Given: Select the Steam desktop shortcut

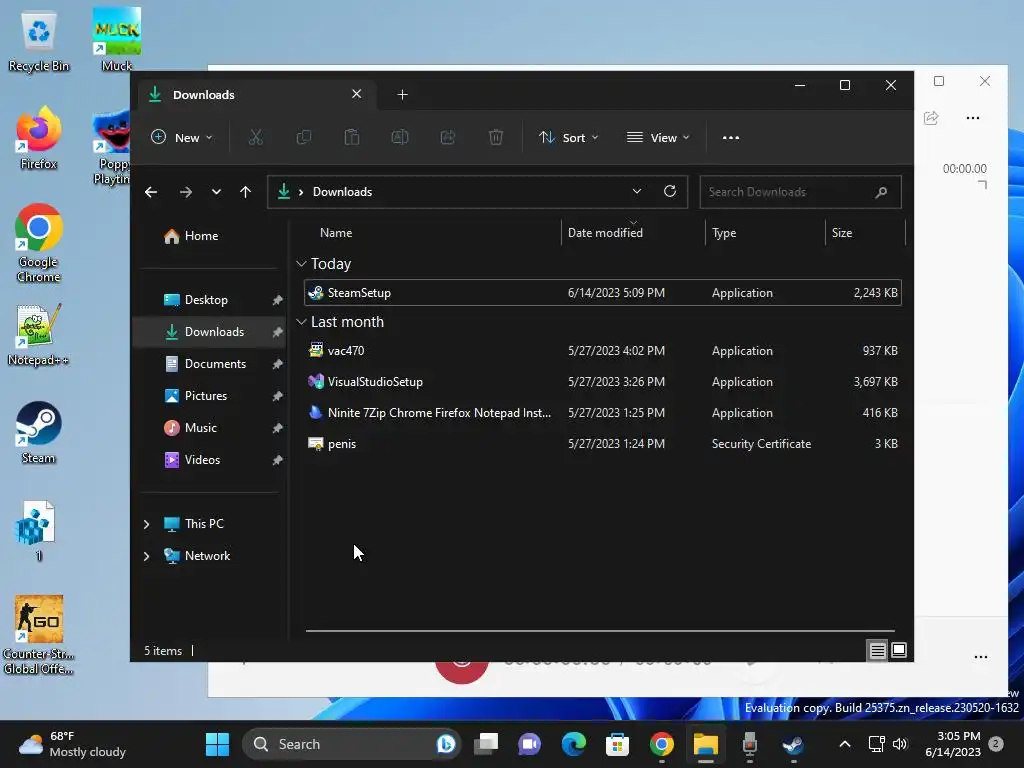Looking at the screenshot, I should point(39,433).
